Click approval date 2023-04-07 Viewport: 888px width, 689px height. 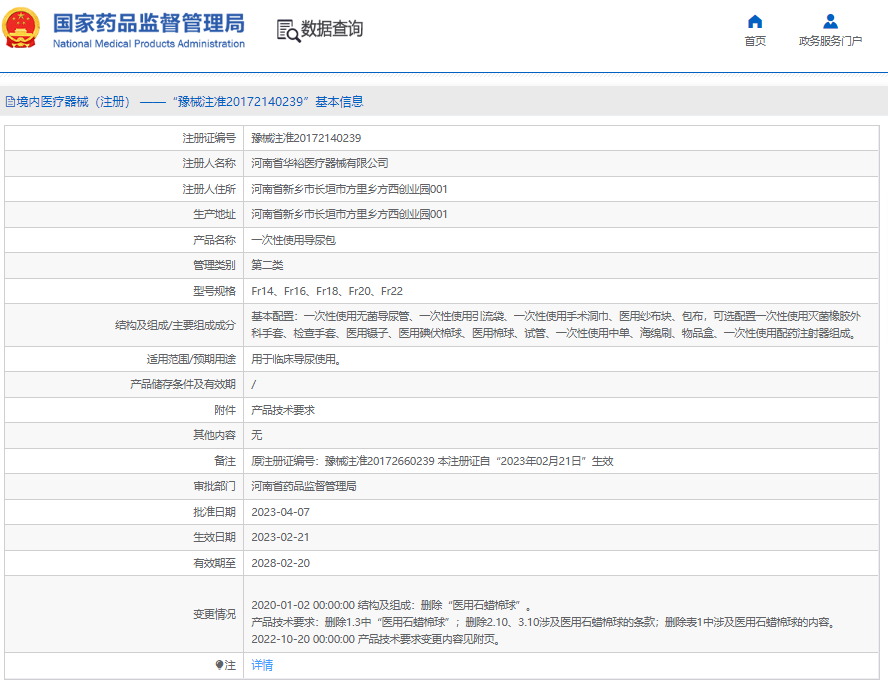[280, 512]
